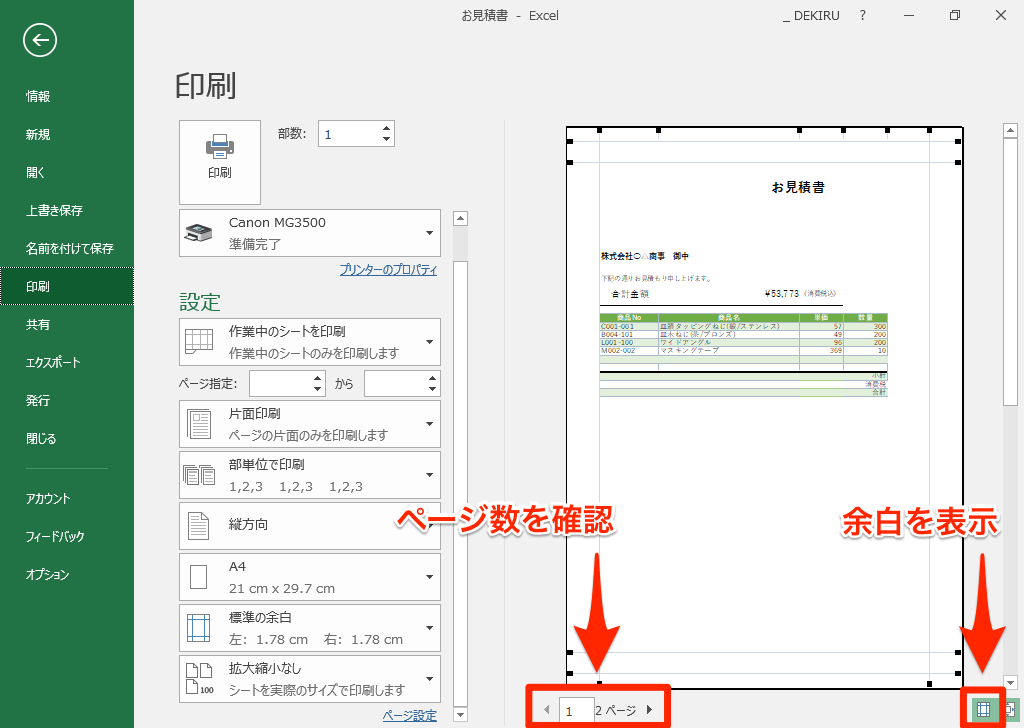1024x728 pixels.
Task: Click the _DEKIRU account name
Action: click(811, 16)
